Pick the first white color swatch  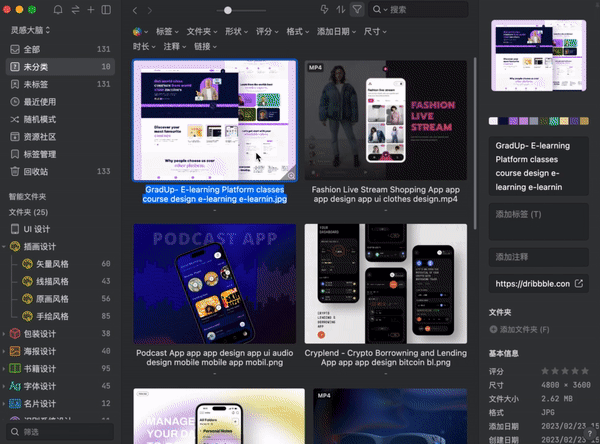coord(493,121)
